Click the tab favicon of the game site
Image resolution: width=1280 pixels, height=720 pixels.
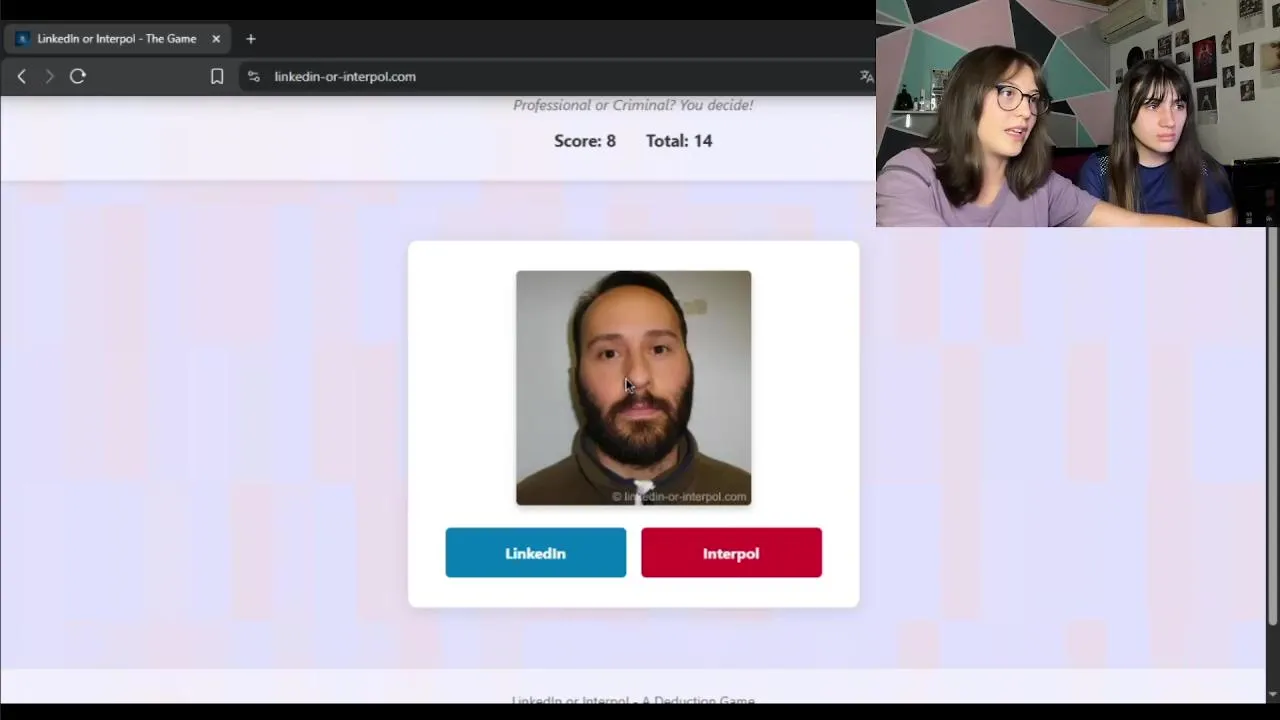22,39
